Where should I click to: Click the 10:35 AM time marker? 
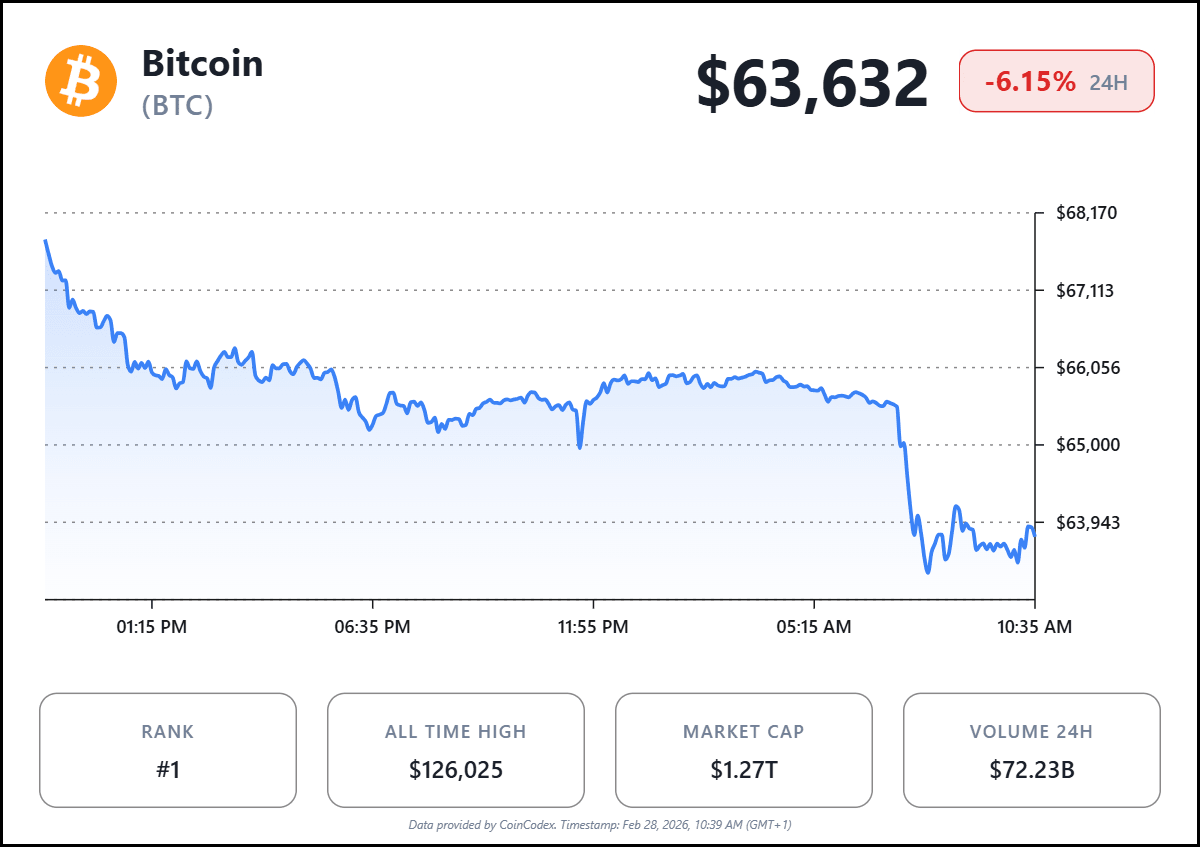[1035, 627]
